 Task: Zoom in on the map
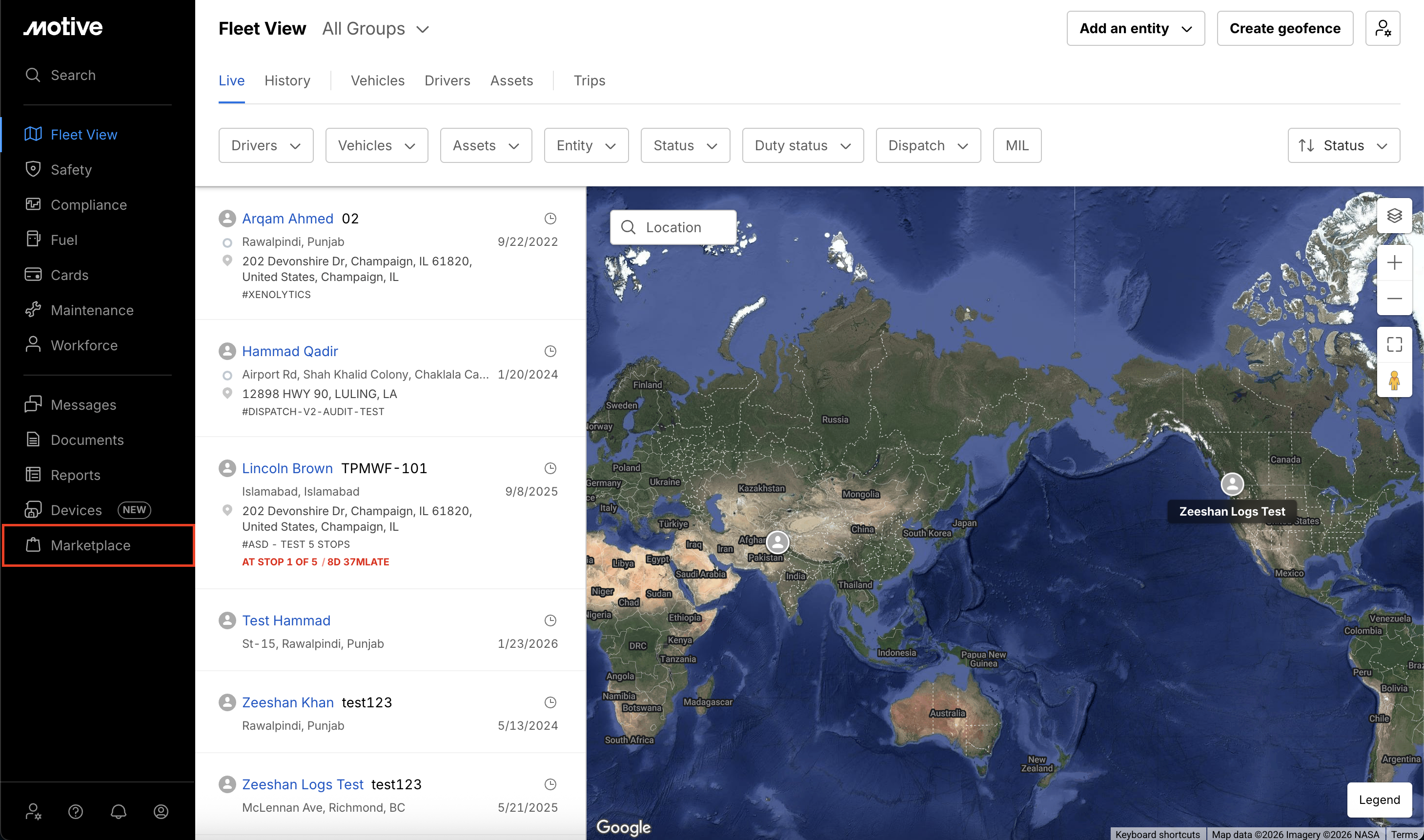[1394, 262]
